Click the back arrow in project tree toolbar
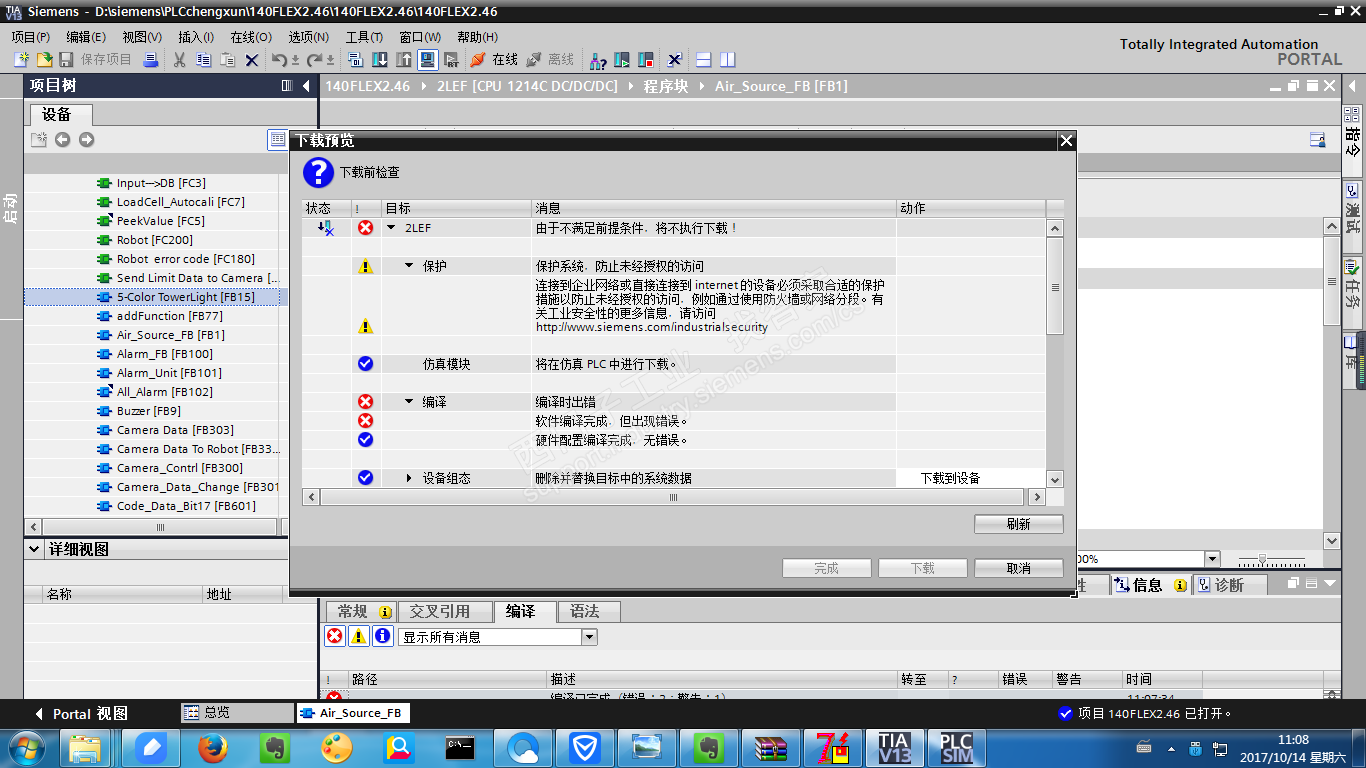1366x768 pixels. pos(62,140)
